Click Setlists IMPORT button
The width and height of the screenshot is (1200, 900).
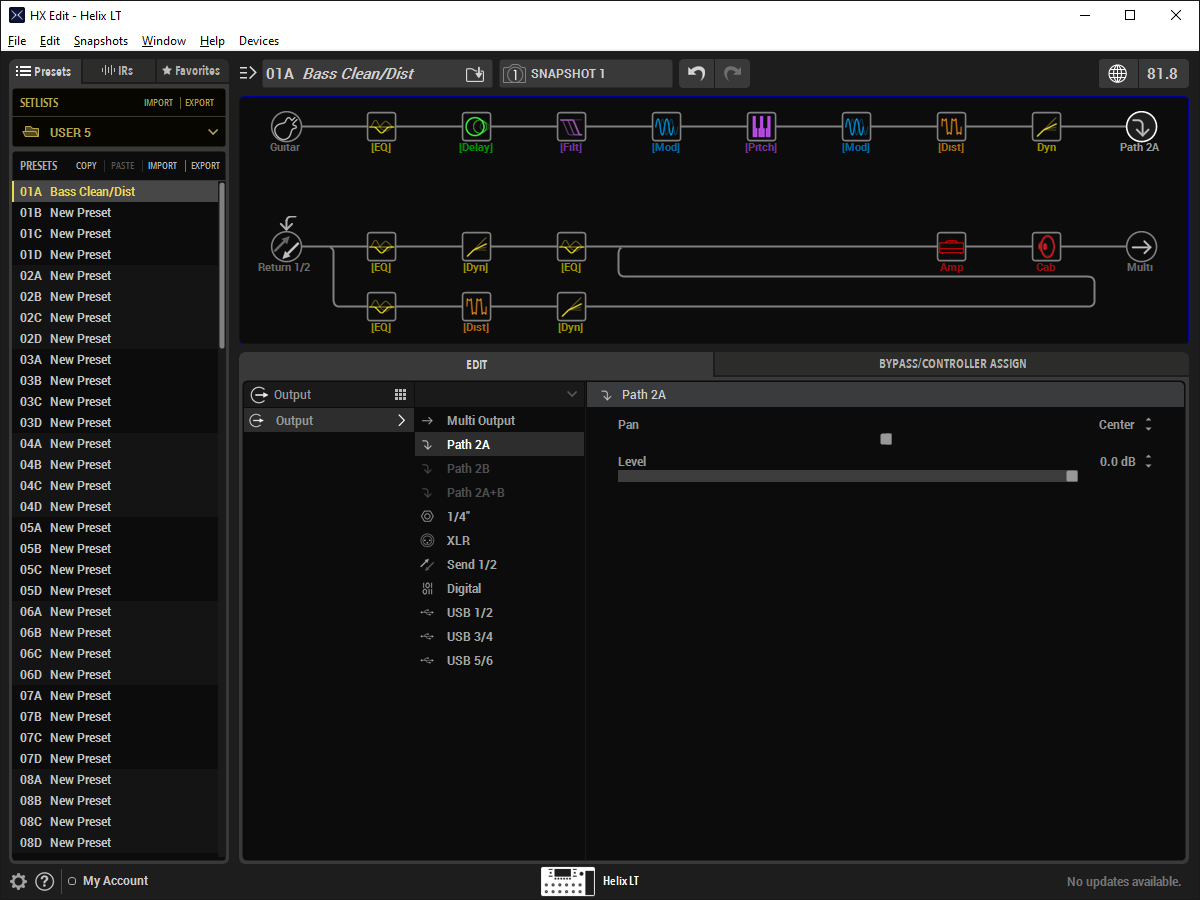coord(158,103)
